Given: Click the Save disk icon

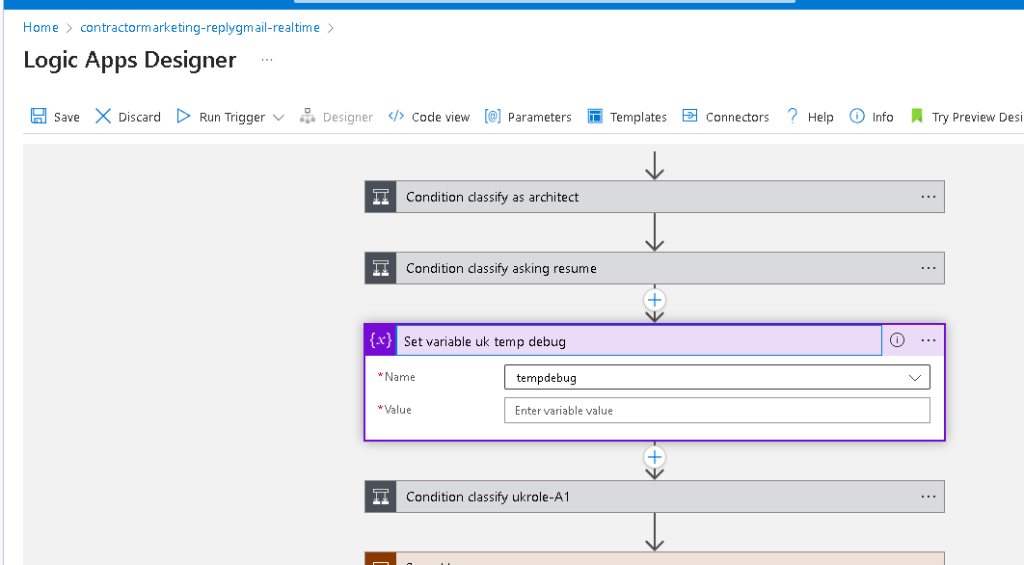Looking at the screenshot, I should pyautogui.click(x=39, y=116).
